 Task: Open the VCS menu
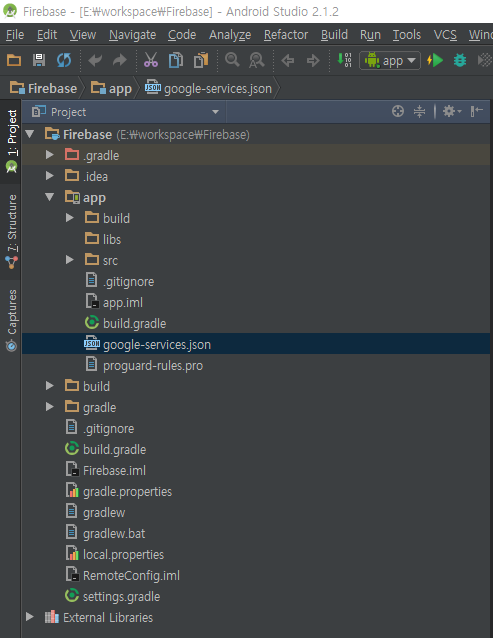pos(445,35)
